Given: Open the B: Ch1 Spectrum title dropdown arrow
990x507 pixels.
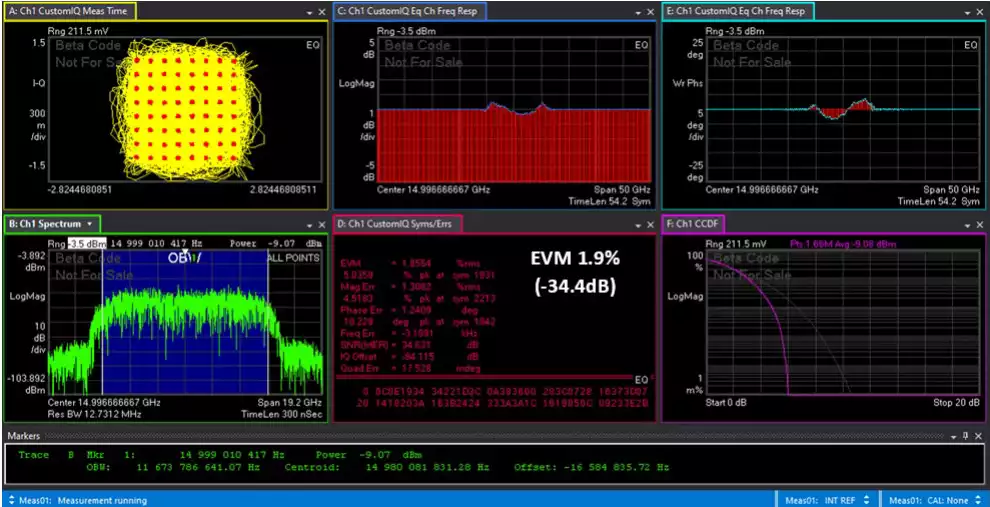Looking at the screenshot, I should (90, 224).
